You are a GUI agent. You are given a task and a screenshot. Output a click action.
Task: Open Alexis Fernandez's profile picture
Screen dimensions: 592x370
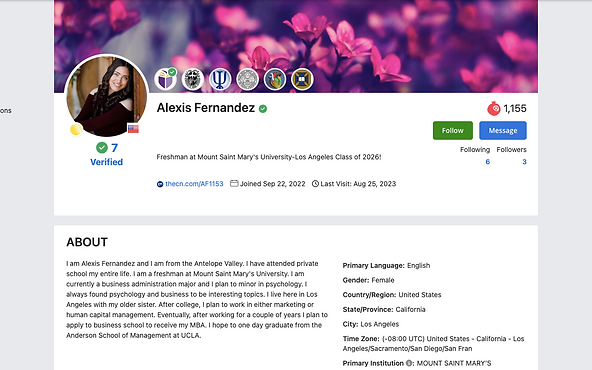[x=106, y=96]
